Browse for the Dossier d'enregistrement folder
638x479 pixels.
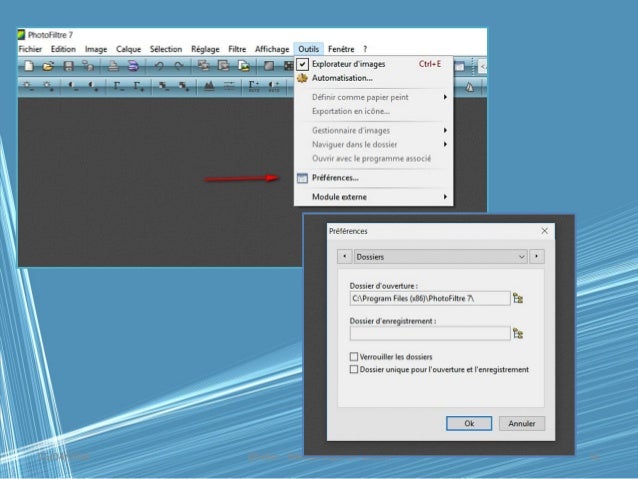(x=518, y=334)
